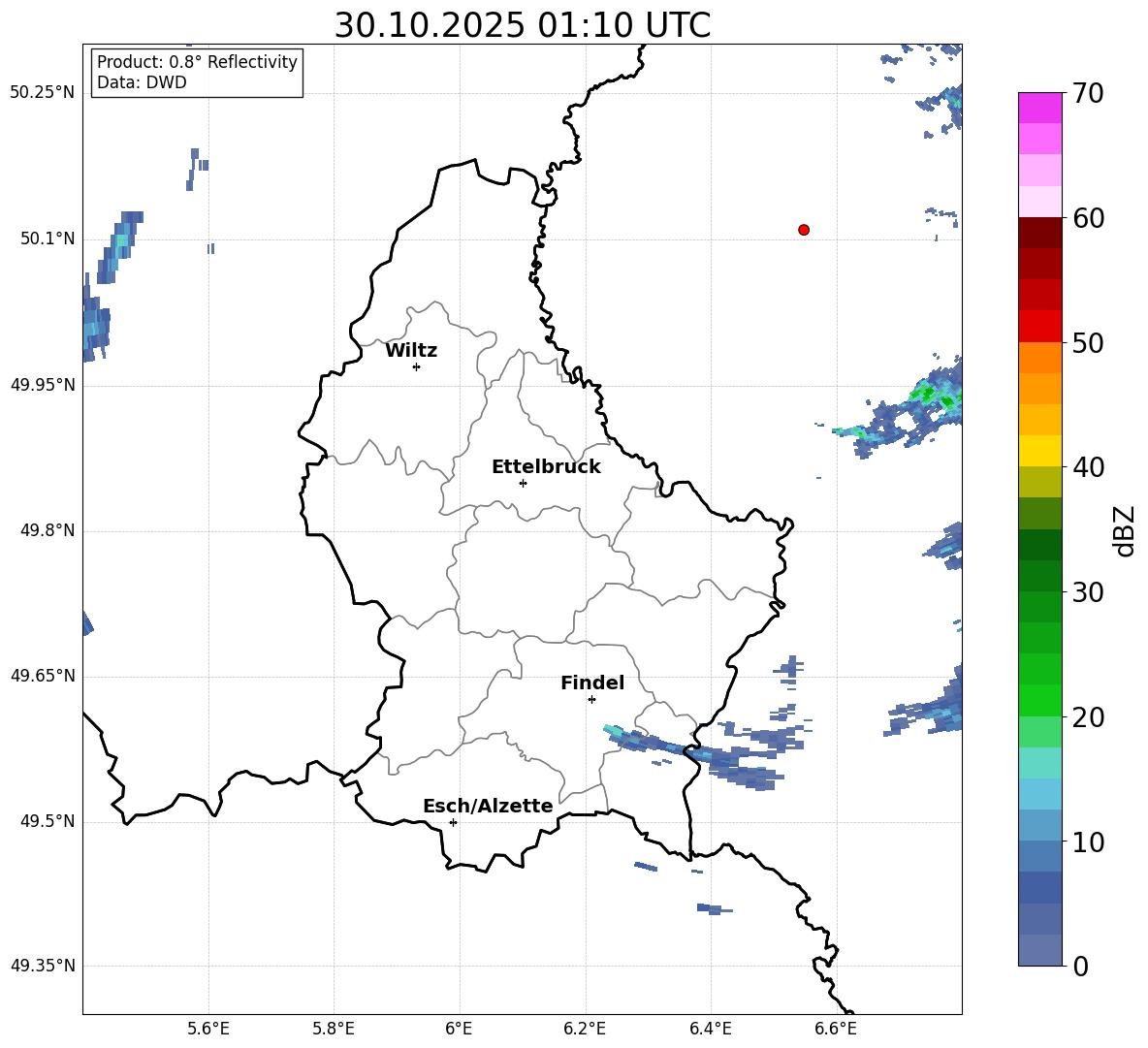The width and height of the screenshot is (1148, 1048).
Task: Click the dBZ colorbar axis label
Action: coord(1126,530)
